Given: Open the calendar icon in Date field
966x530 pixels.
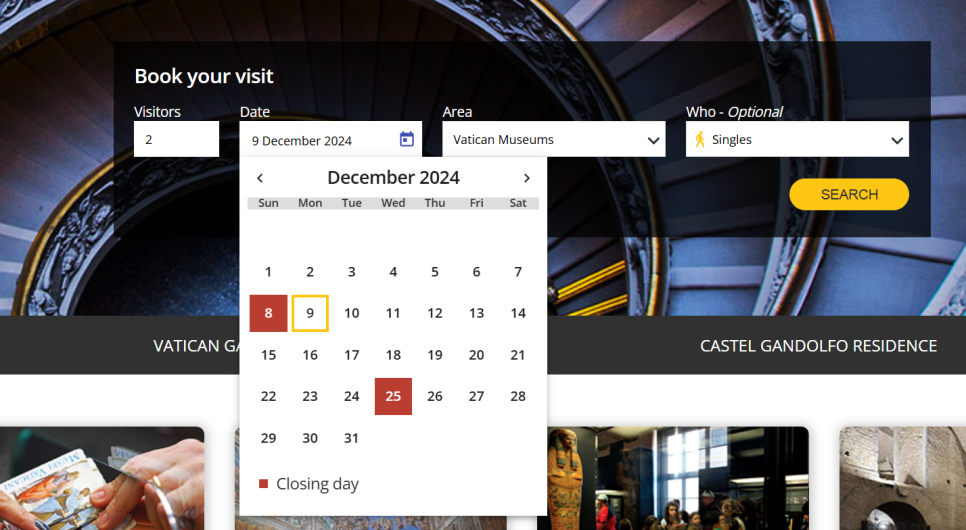Looking at the screenshot, I should pos(407,139).
